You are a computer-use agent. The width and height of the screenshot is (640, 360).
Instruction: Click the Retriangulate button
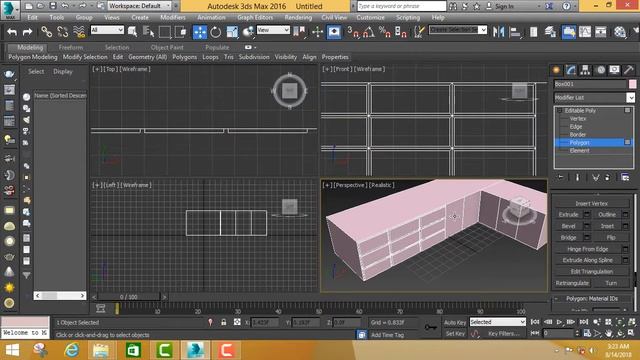[x=572, y=283]
